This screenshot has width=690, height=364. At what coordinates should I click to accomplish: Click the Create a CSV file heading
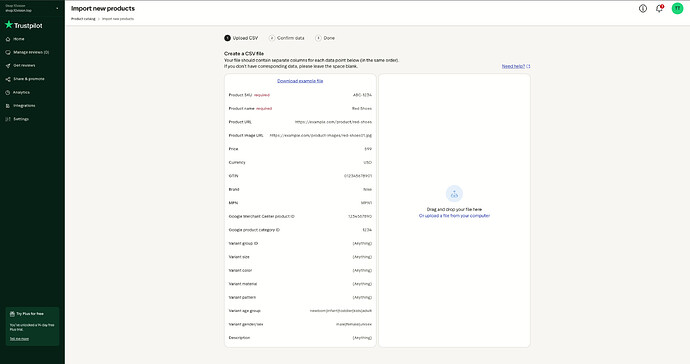(x=244, y=54)
